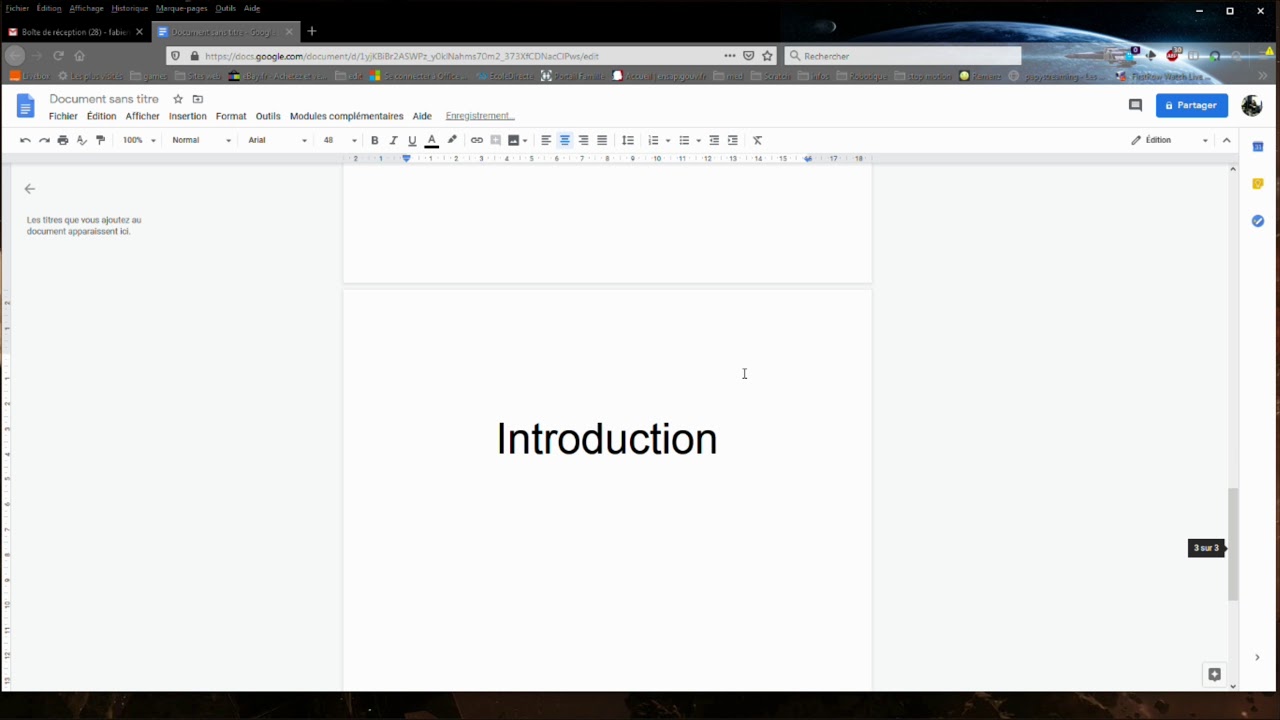Bookmark the page with the star
This screenshot has width=1280, height=720.
tap(767, 56)
